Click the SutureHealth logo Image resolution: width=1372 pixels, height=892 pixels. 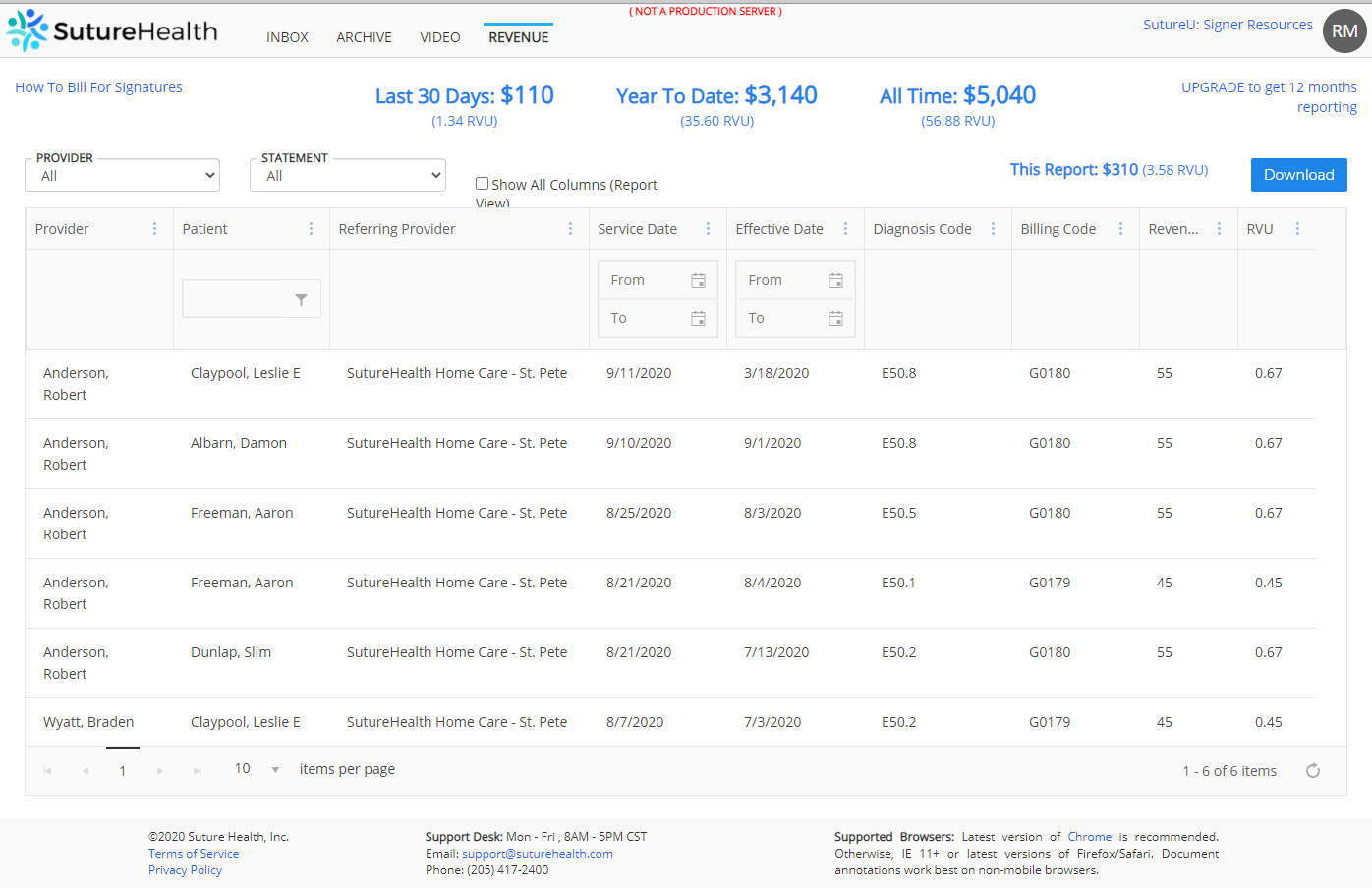coord(112,30)
